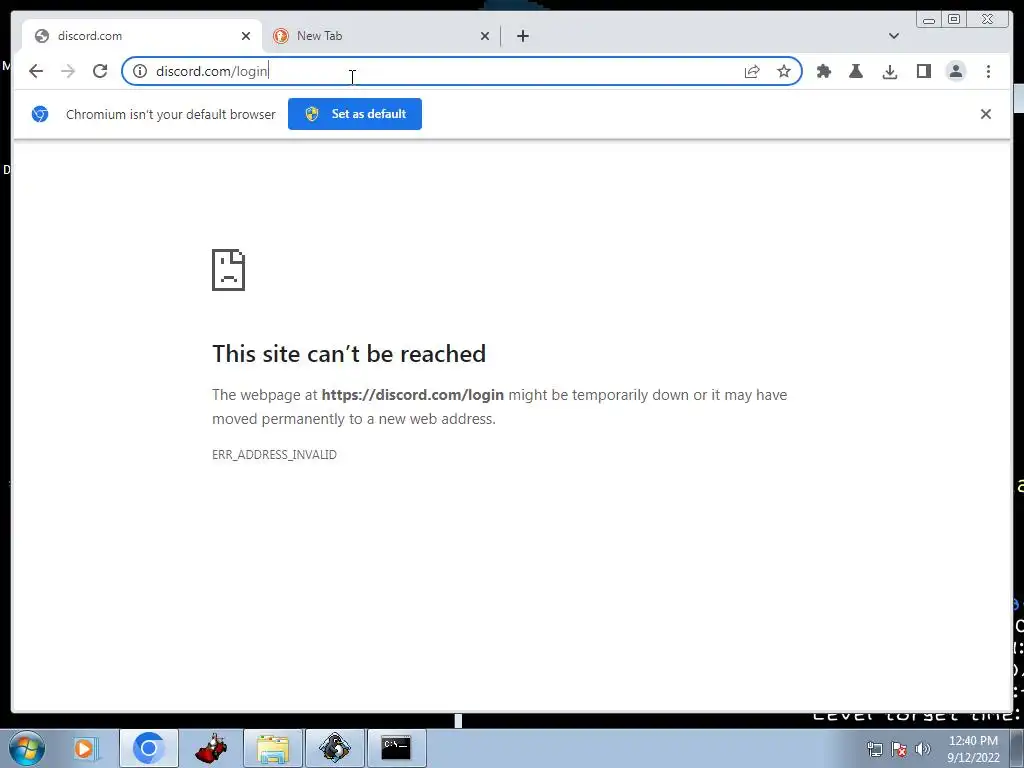This screenshot has height=768, width=1024.
Task: Open the penguin app icon in taskbar
Action: pyautogui.click(x=334, y=748)
